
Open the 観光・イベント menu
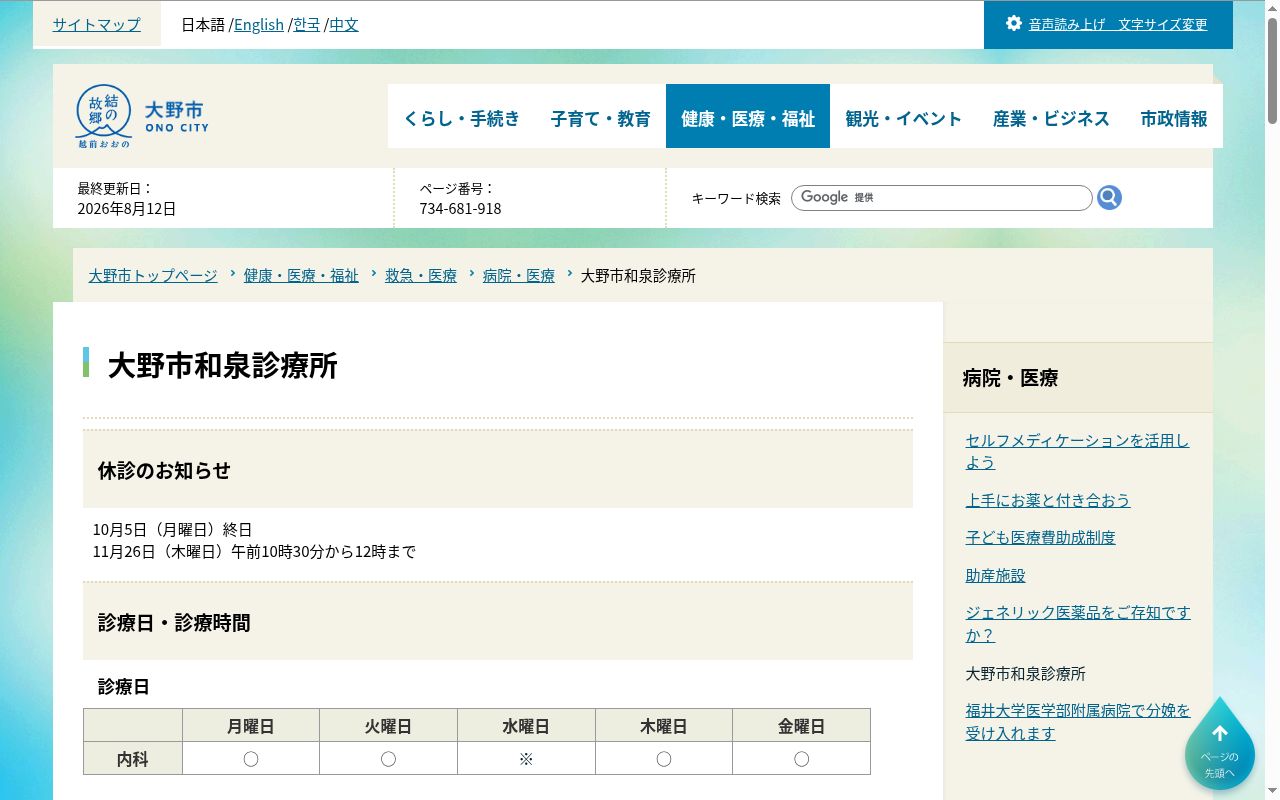(x=904, y=118)
